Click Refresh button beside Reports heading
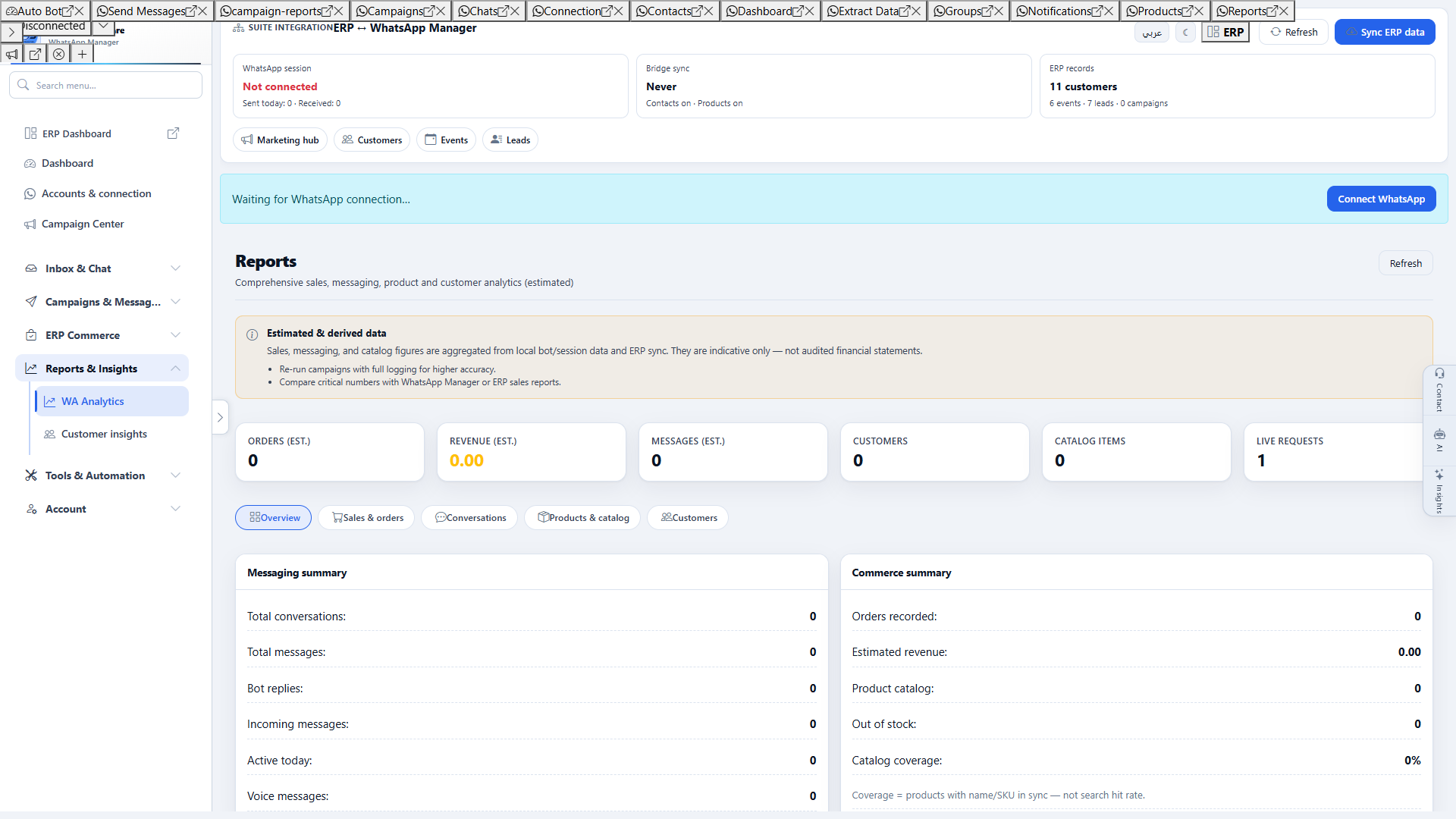This screenshot has height=819, width=1456. (1405, 263)
